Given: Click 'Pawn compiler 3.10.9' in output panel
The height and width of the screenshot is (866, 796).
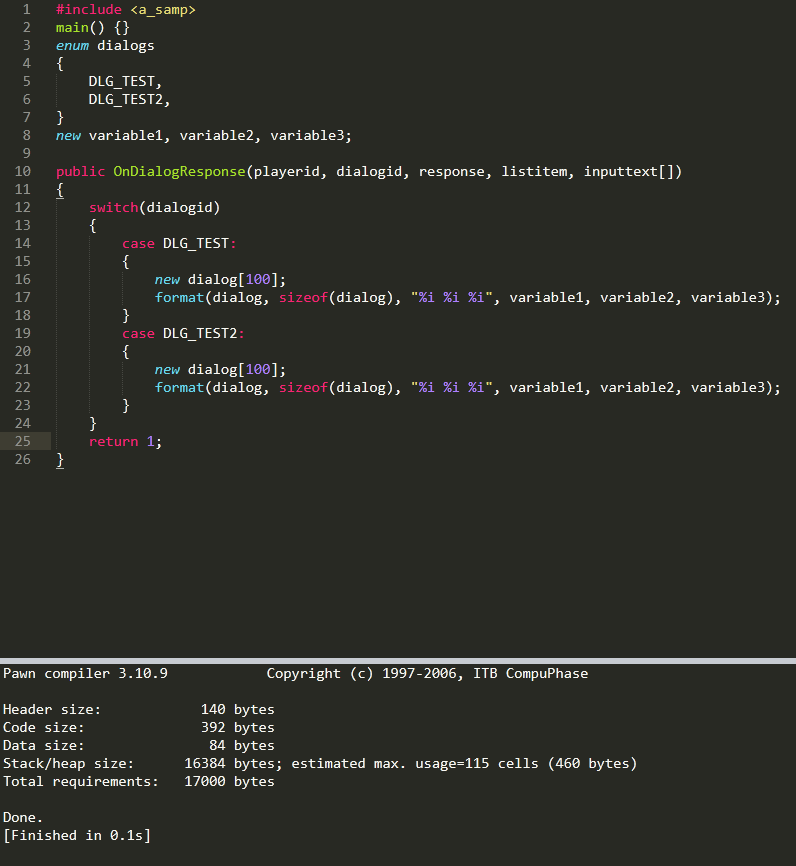Looking at the screenshot, I should (85, 674).
